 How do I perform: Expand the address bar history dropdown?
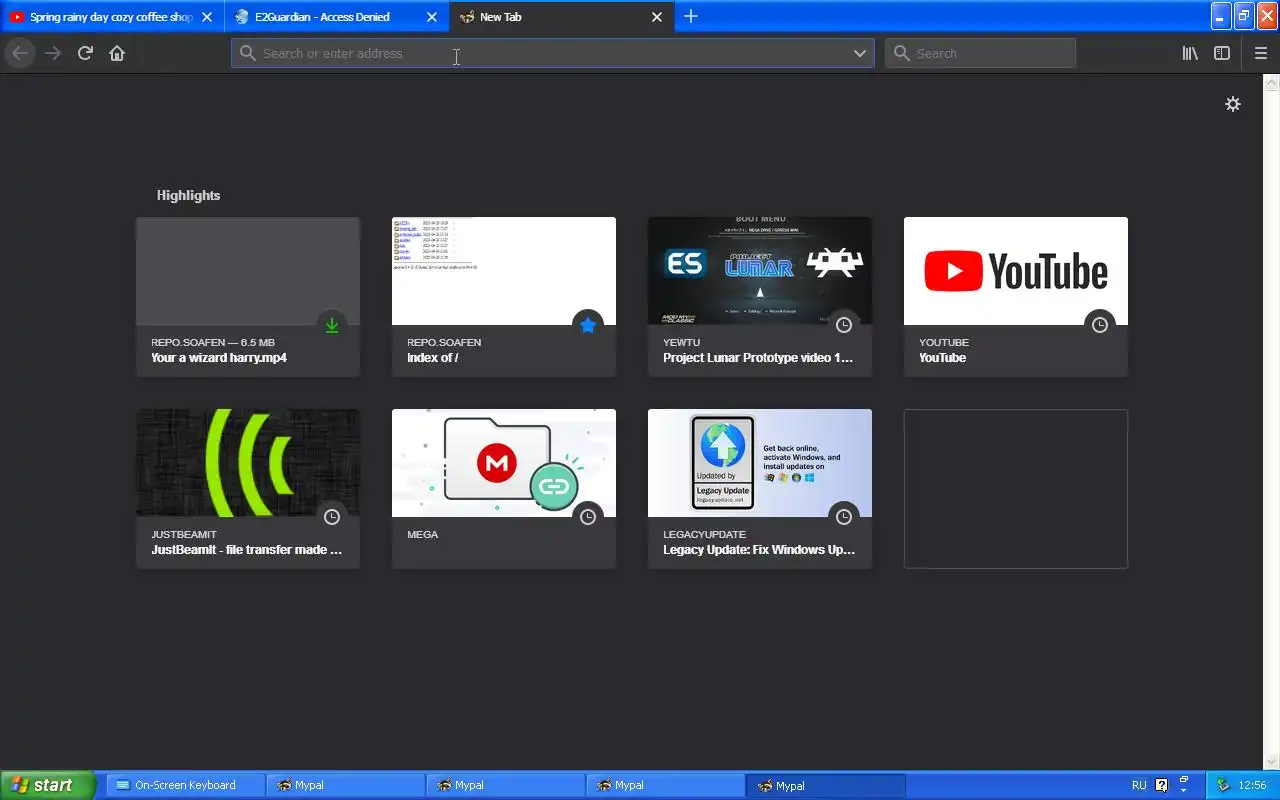click(860, 53)
